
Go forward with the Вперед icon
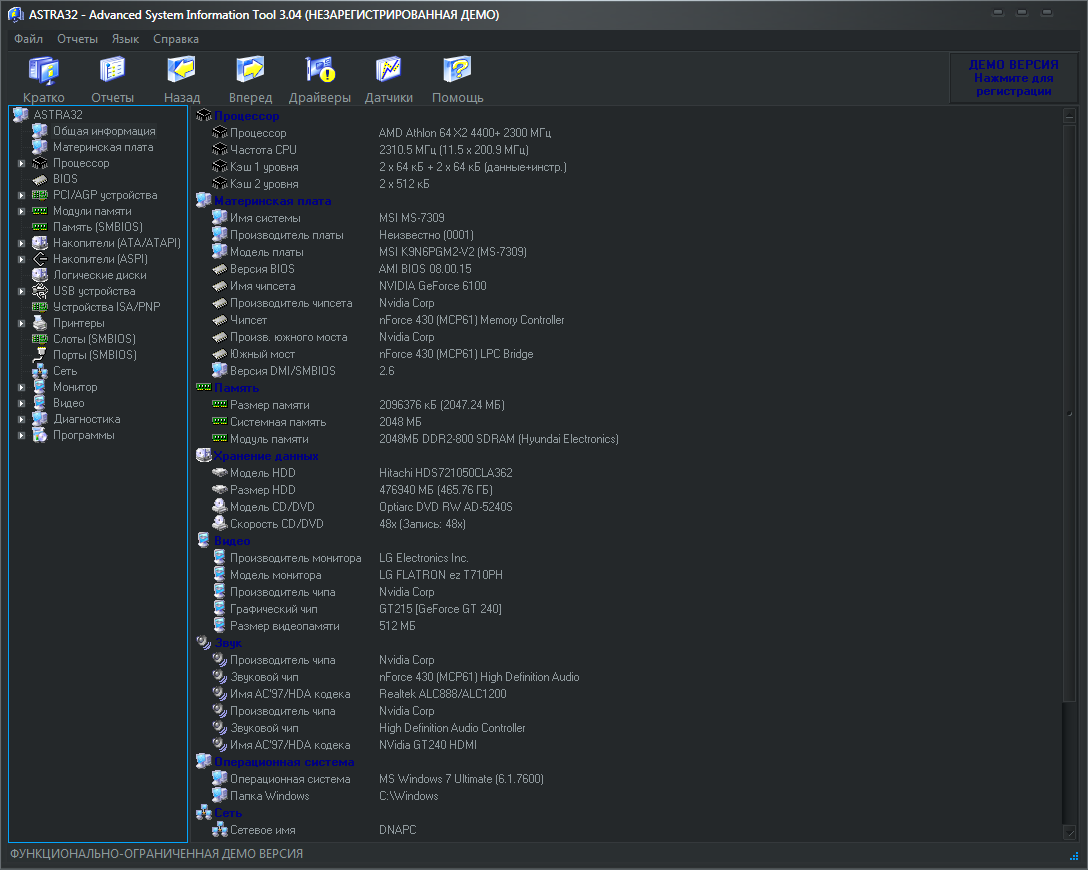coord(250,70)
